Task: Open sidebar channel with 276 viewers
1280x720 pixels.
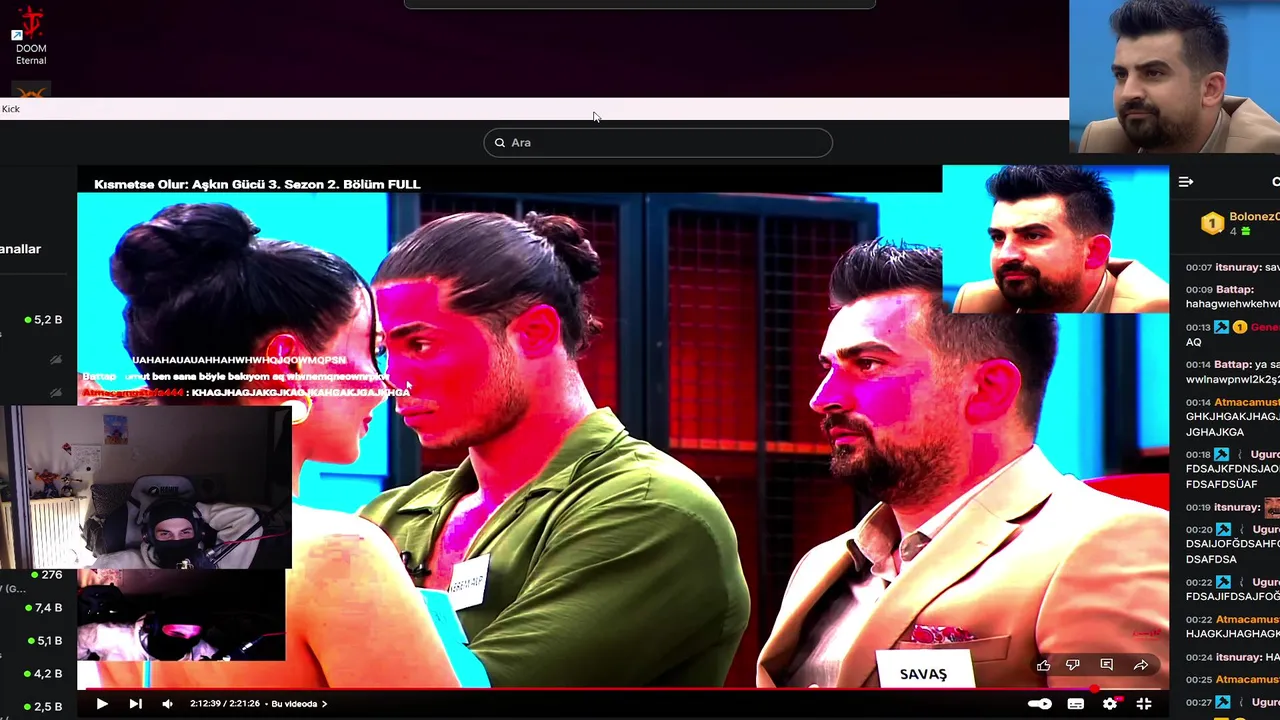Action: click(x=47, y=575)
